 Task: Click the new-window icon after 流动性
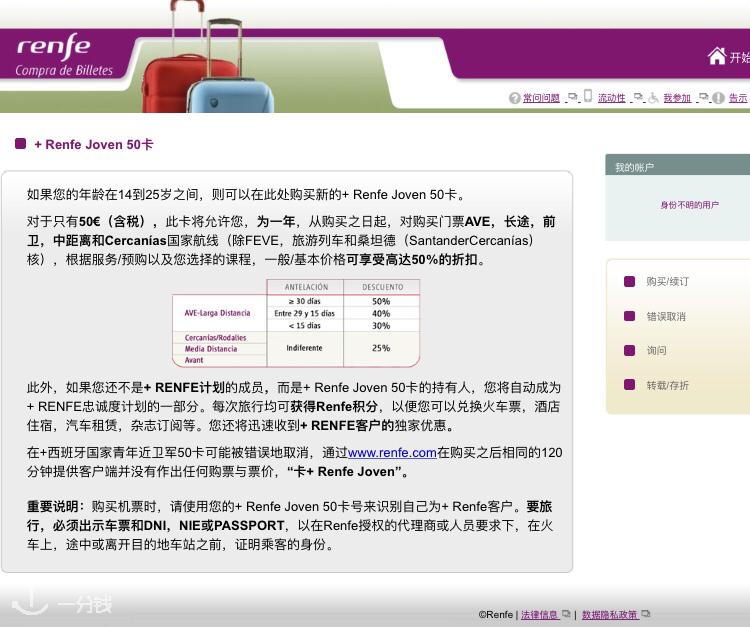click(638, 97)
